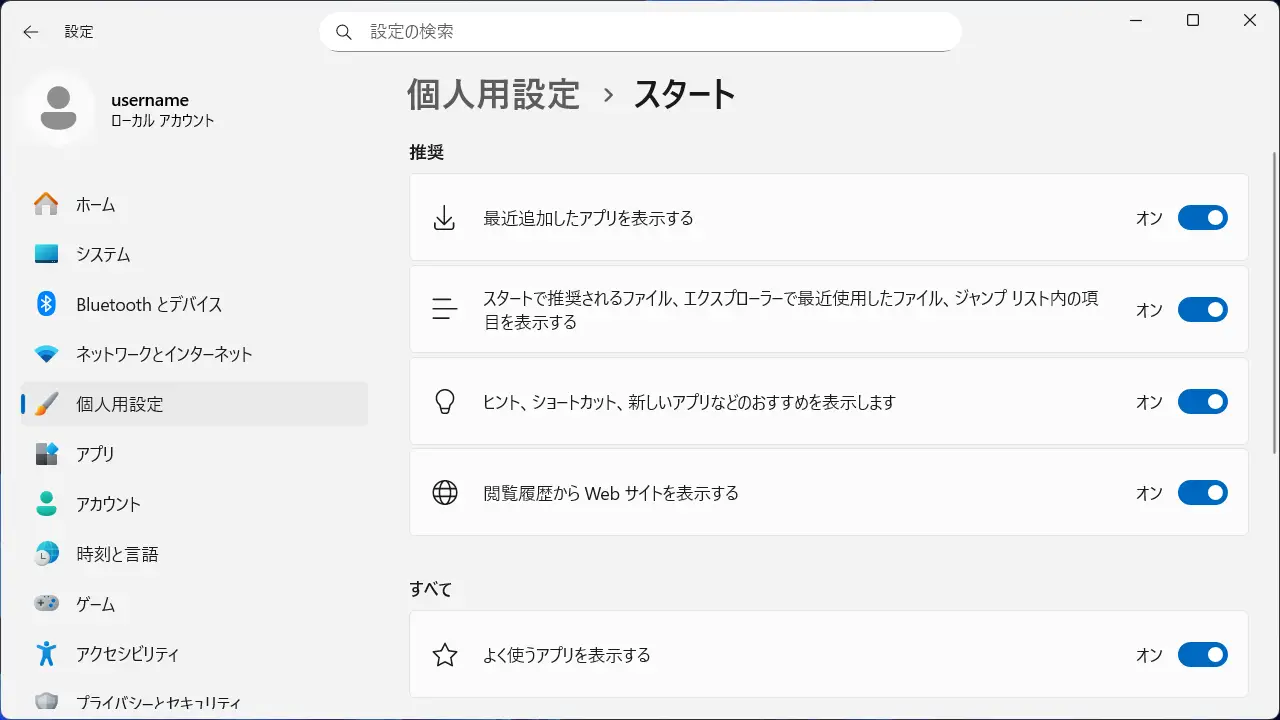Click the Bluetooth とデバイス icon

tap(46, 304)
